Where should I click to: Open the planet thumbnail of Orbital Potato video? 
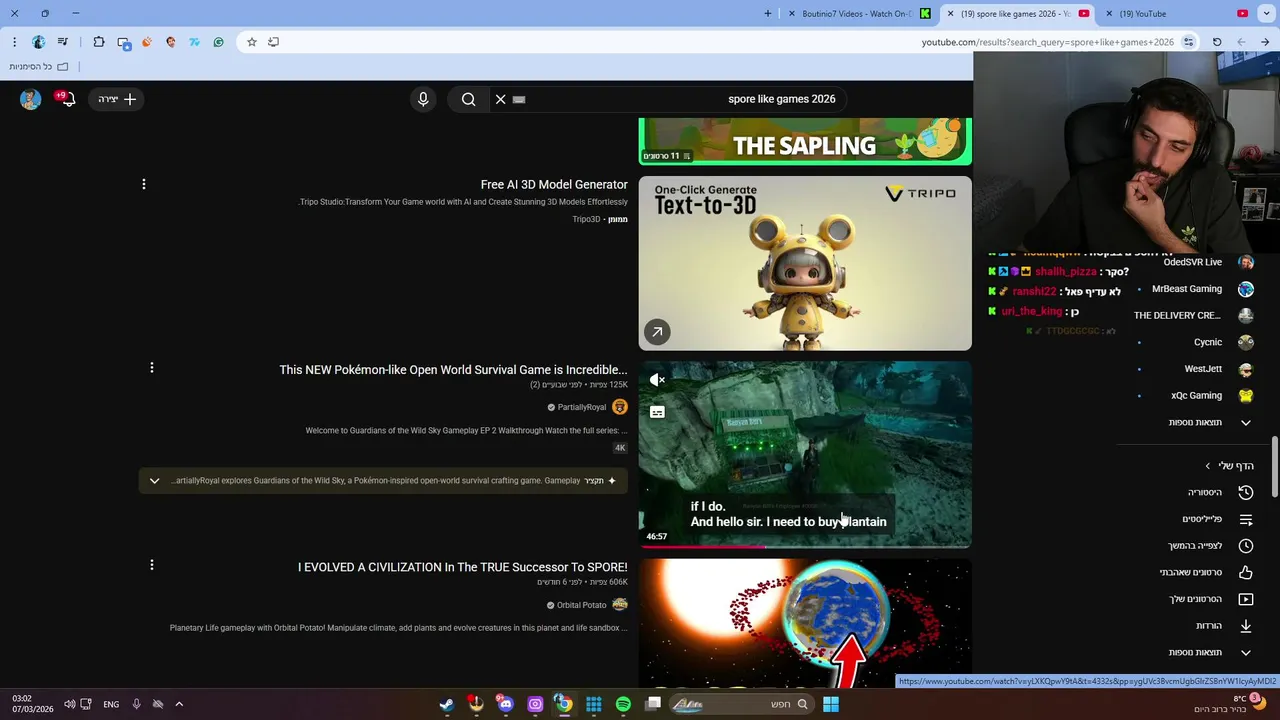pyautogui.click(x=805, y=623)
